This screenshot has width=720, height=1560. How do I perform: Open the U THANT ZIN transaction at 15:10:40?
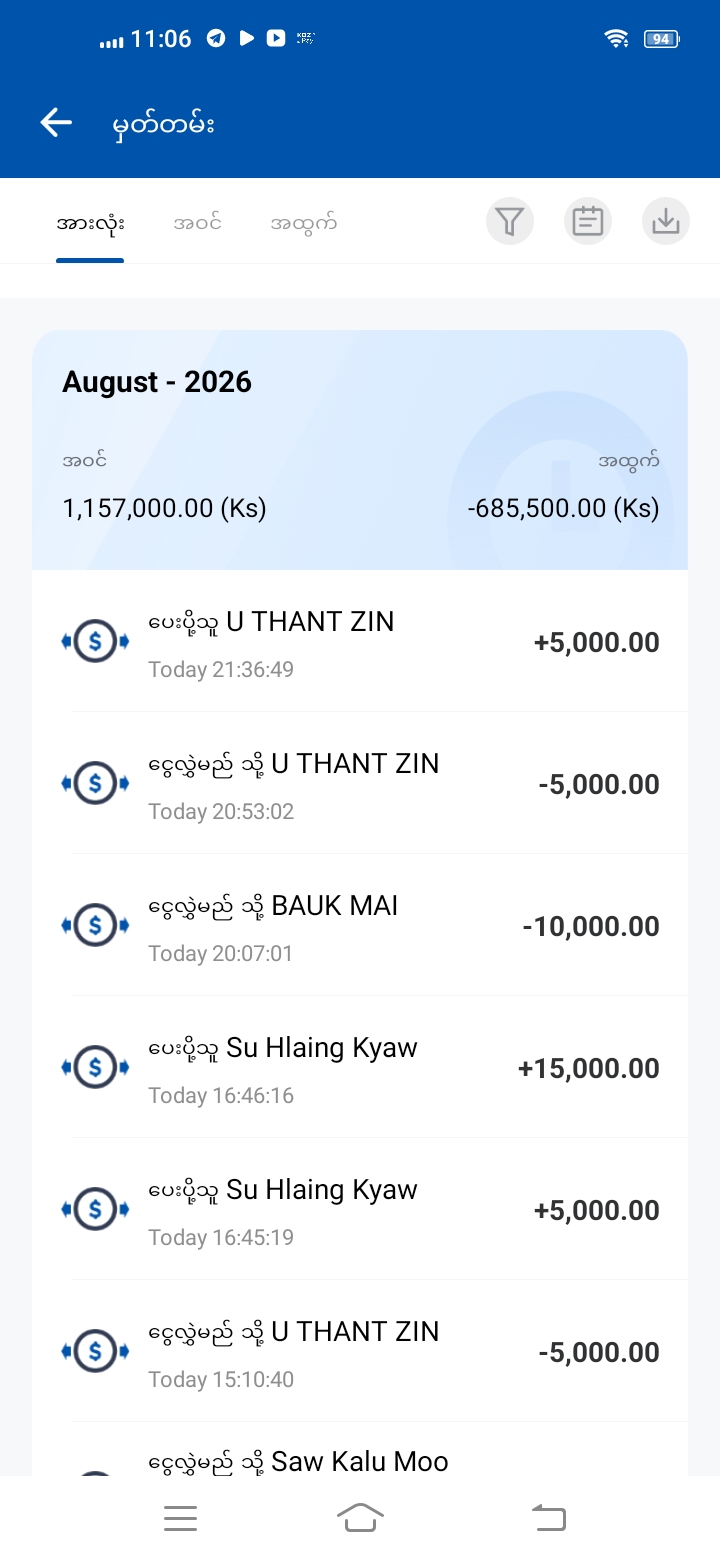(x=360, y=1352)
